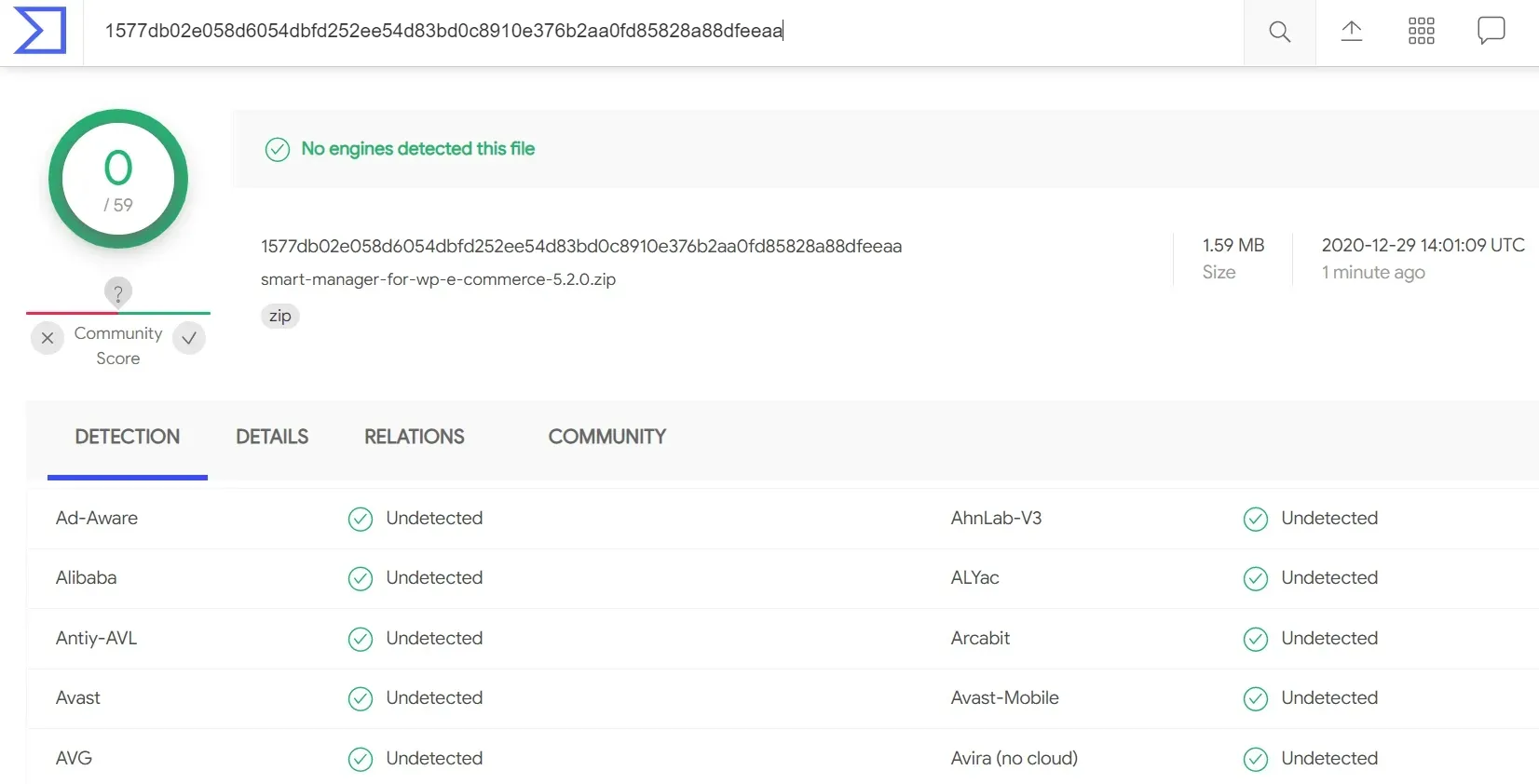
Task: Click the VirusTotal sigma logo
Action: tap(40, 31)
